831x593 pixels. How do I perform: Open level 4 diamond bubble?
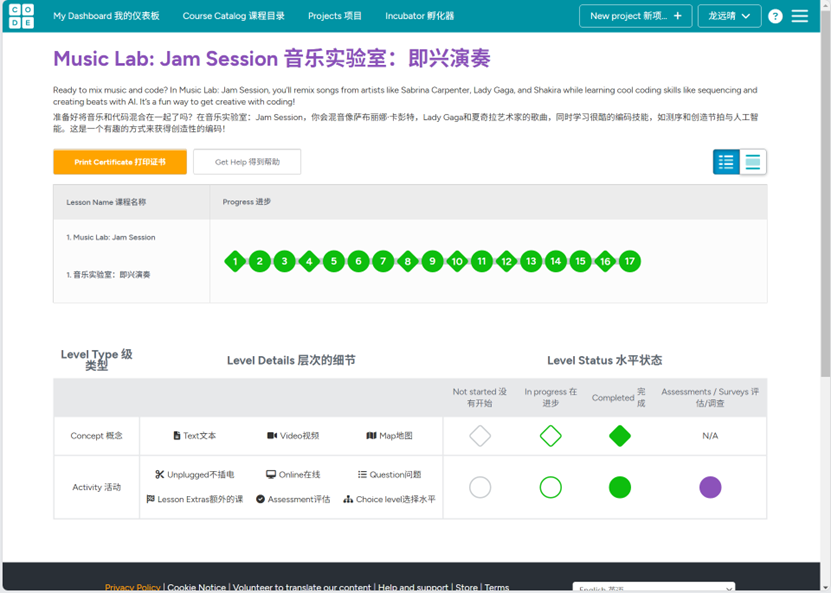tap(309, 261)
